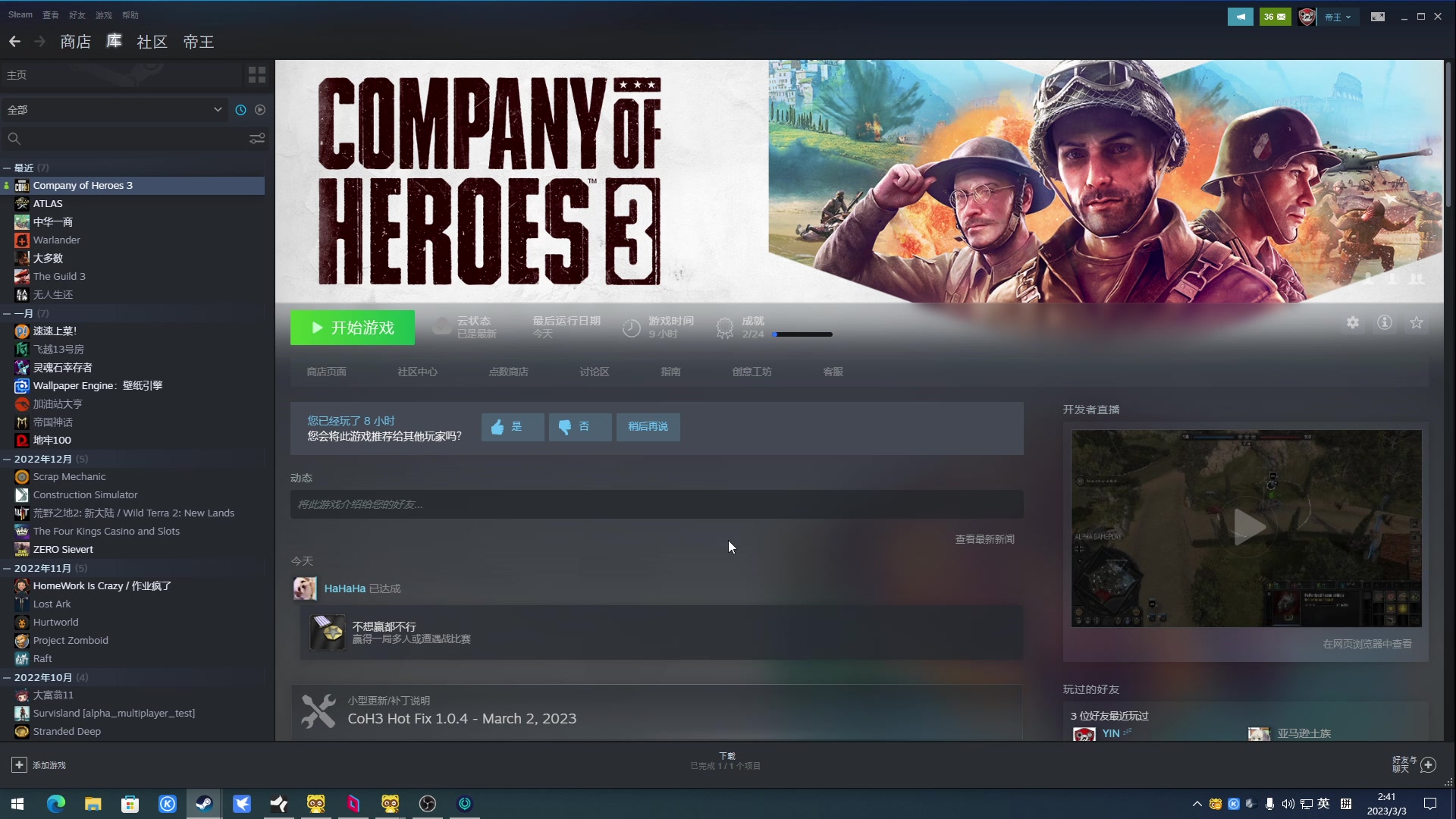Click the volume speaker tray icon
Viewport: 1456px width, 819px height.
click(1288, 804)
